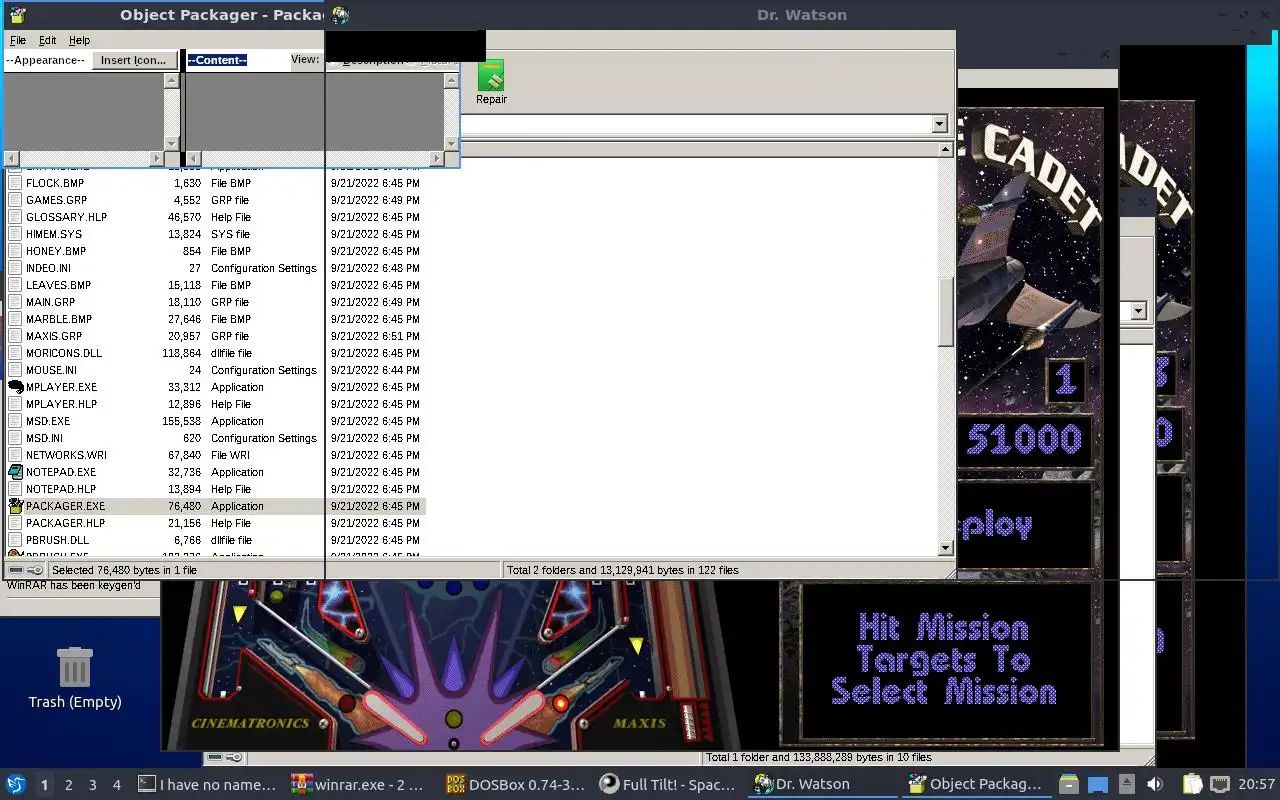The width and height of the screenshot is (1280, 800).
Task: Switch to workspace 2
Action: point(68,784)
